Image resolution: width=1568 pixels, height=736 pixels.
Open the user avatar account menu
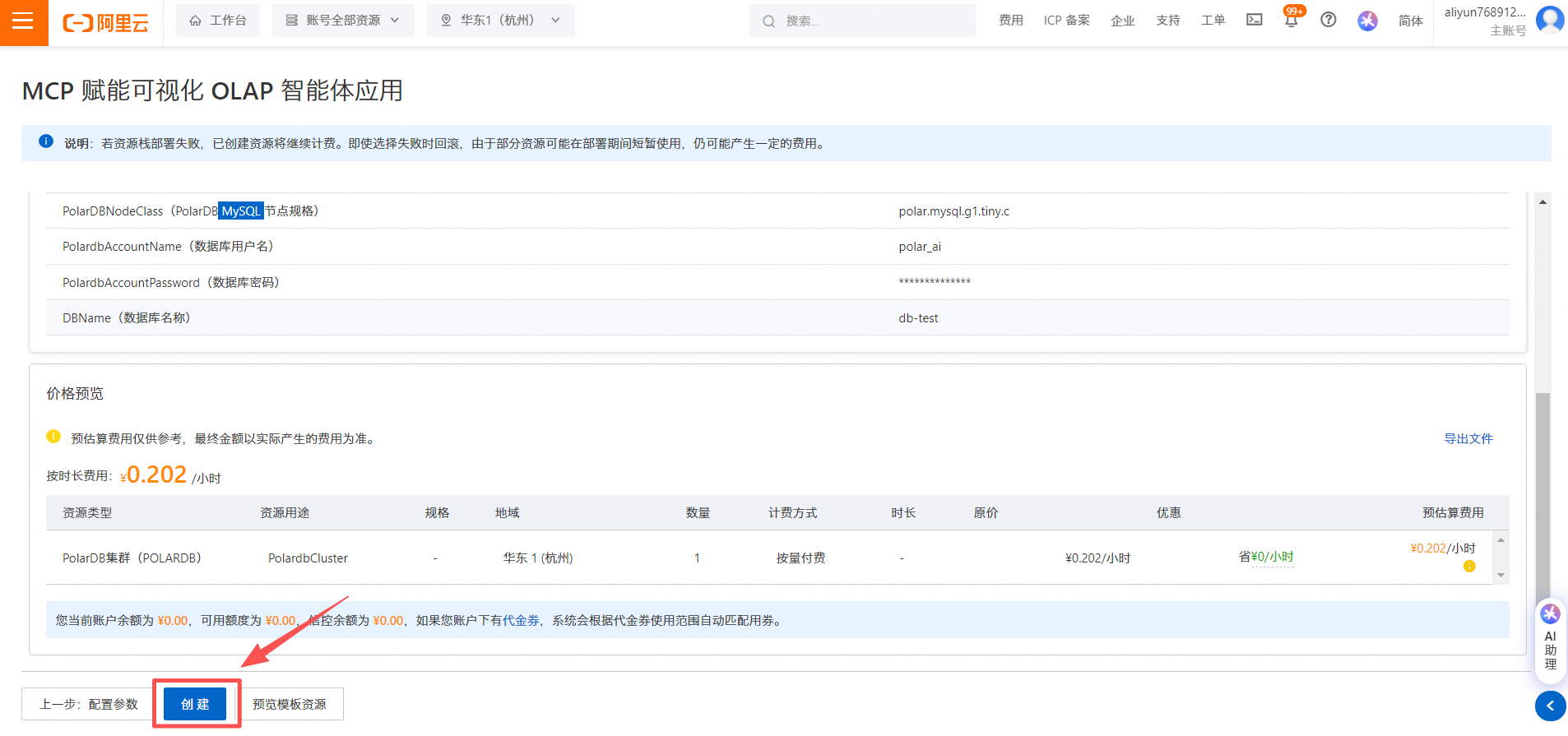1550,20
